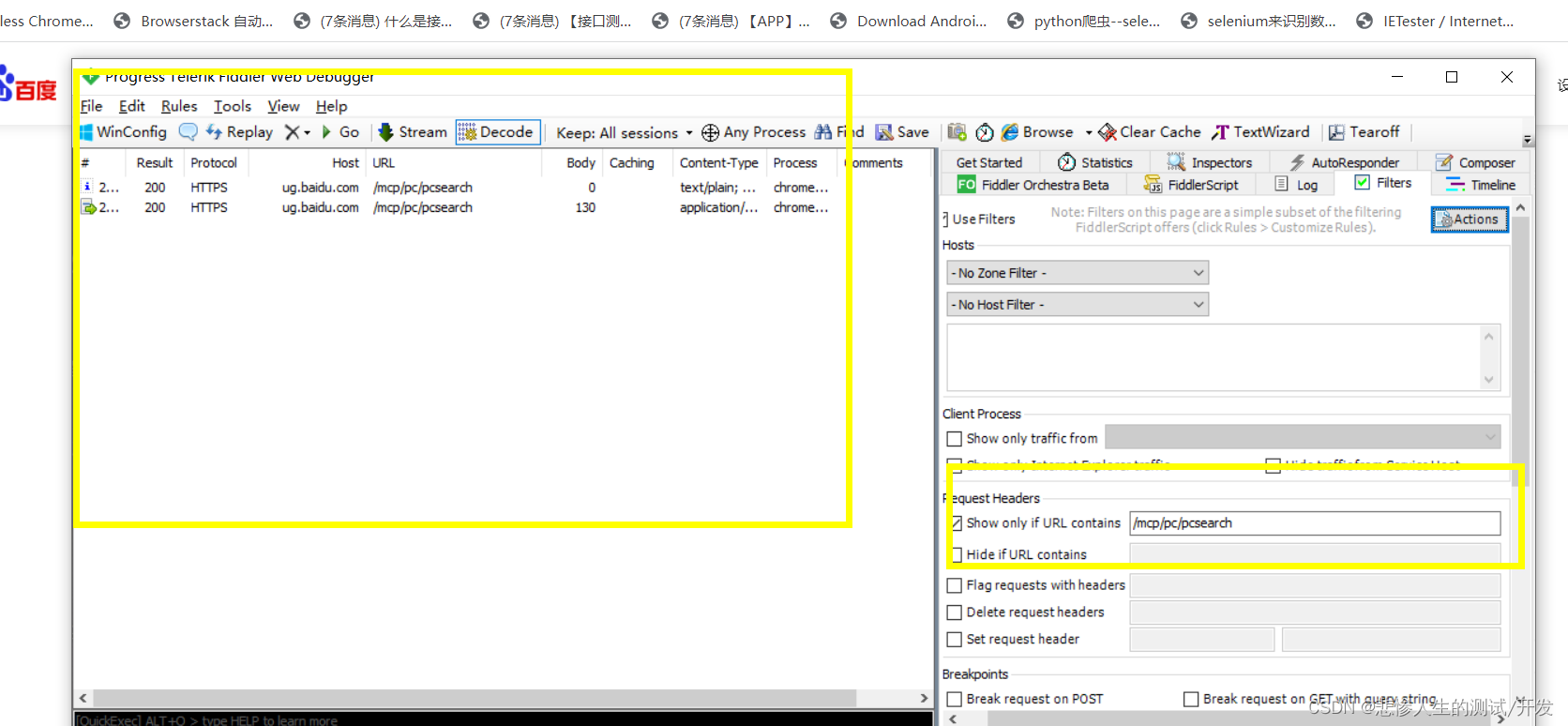Open Keep: All sessions dropdown
Viewport: 1568px width, 726px height.
click(x=624, y=132)
